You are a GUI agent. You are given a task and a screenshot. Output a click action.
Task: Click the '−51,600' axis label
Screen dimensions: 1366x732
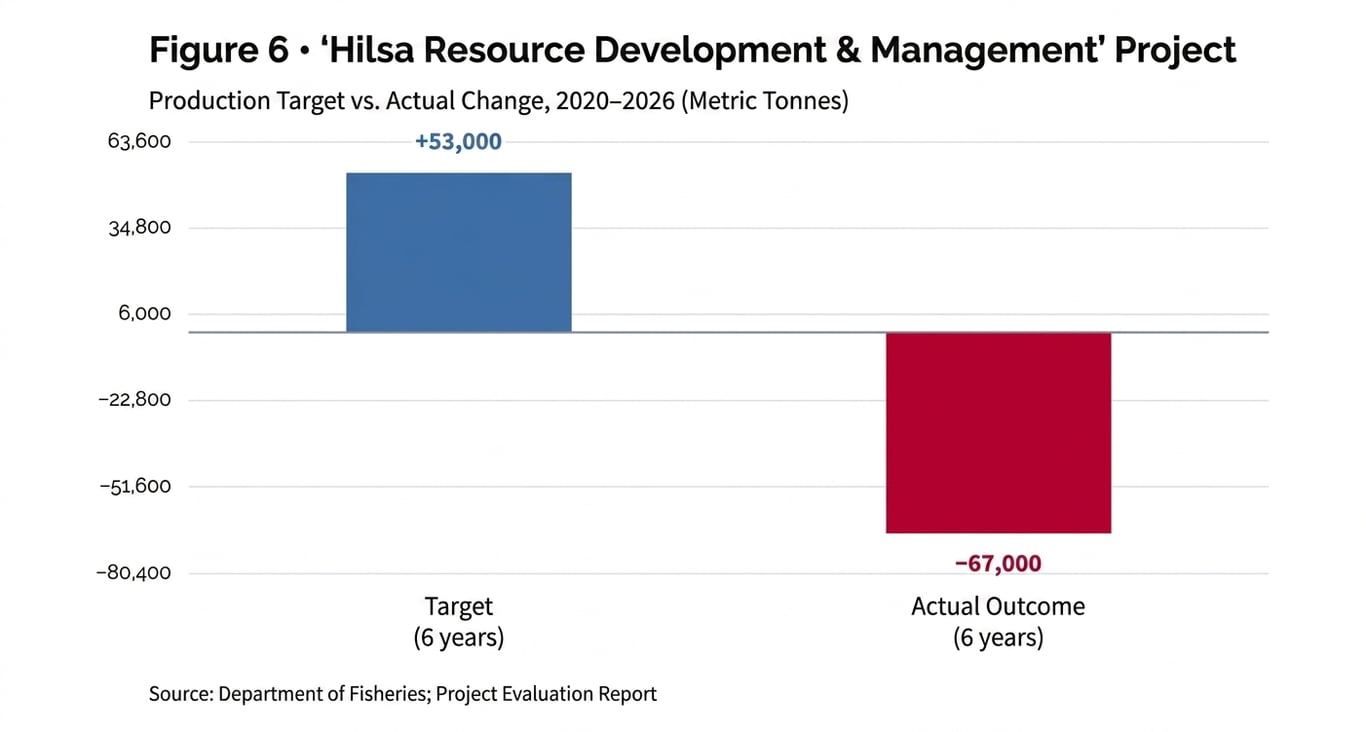tap(134, 487)
